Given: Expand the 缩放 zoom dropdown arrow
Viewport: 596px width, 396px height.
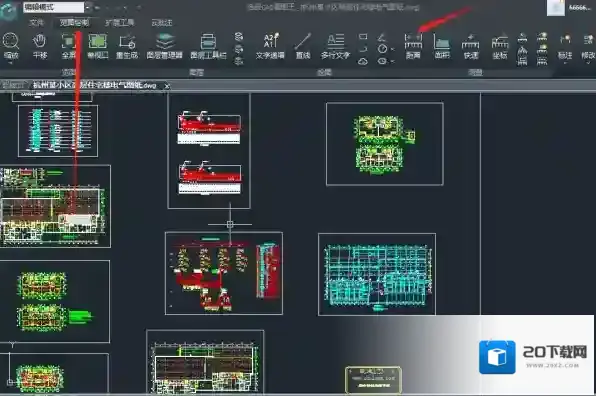Looking at the screenshot, I should point(11,63).
